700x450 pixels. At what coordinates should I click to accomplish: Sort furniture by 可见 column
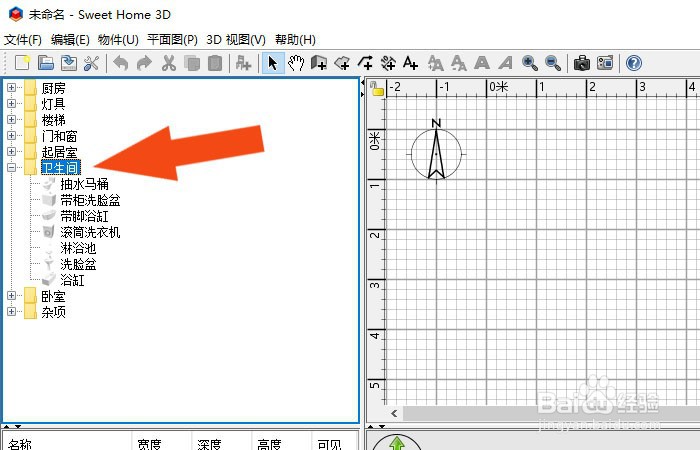tap(335, 443)
